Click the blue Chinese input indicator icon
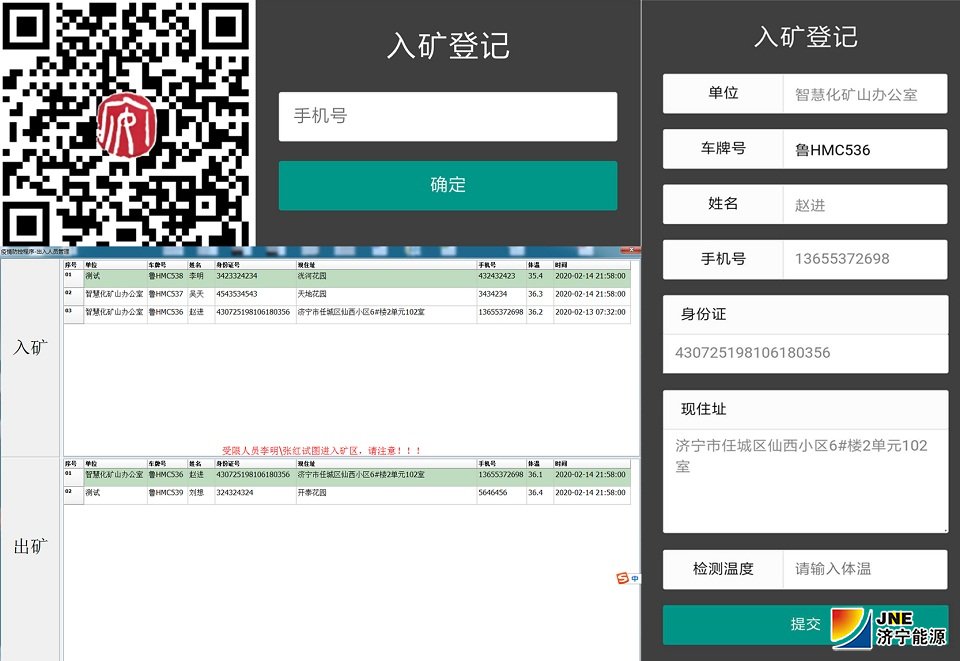 pos(635,578)
